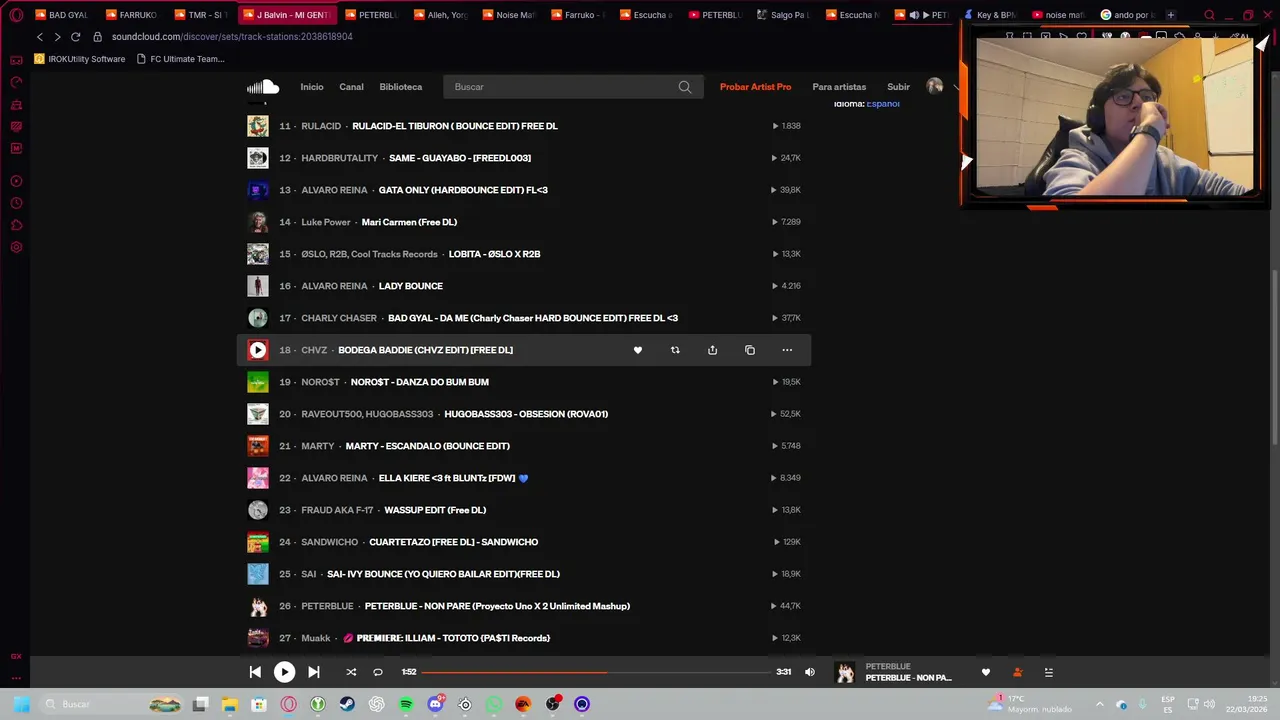Toggle shuffle in the player bar
This screenshot has width=1280, height=720.
point(351,672)
